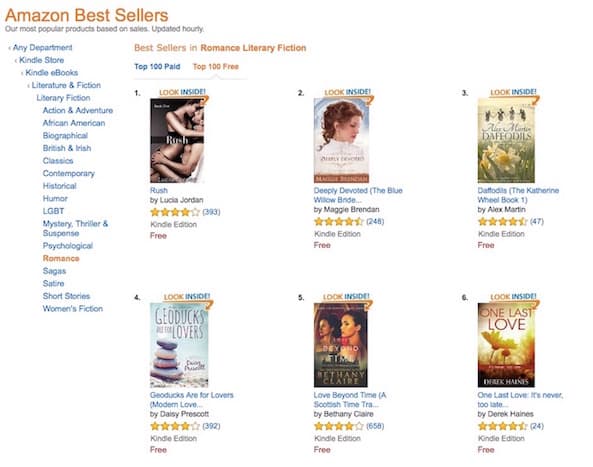593x467 pixels.
Task: Open star rating for Rush
Action: (175, 212)
